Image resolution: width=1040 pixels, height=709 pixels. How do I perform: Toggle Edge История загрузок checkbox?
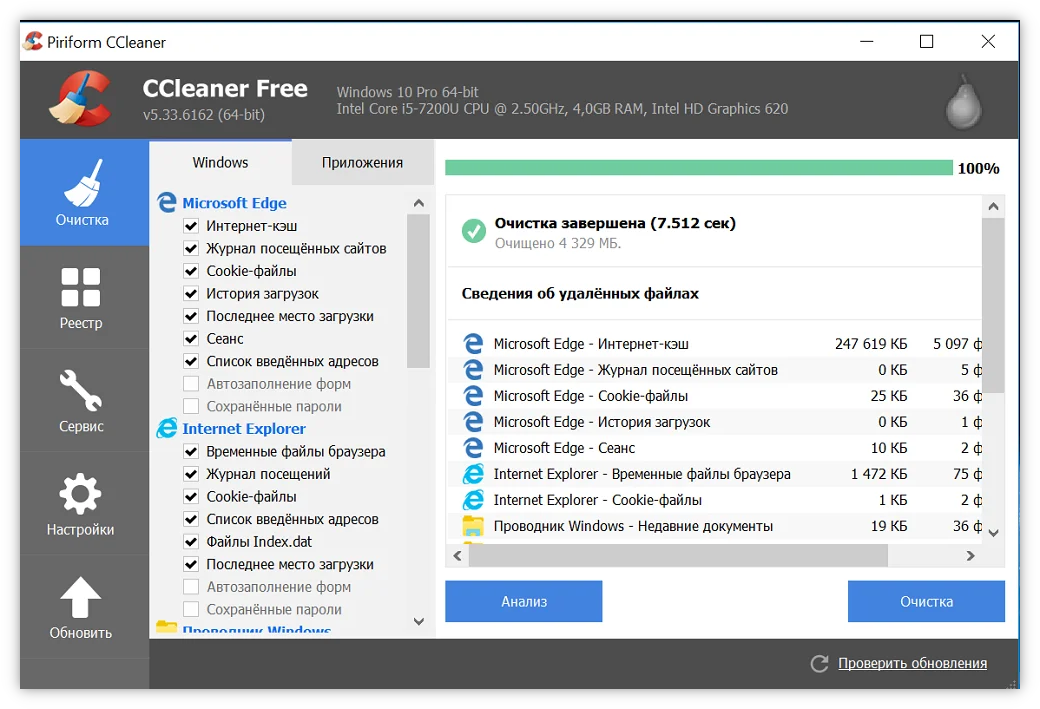click(x=191, y=294)
